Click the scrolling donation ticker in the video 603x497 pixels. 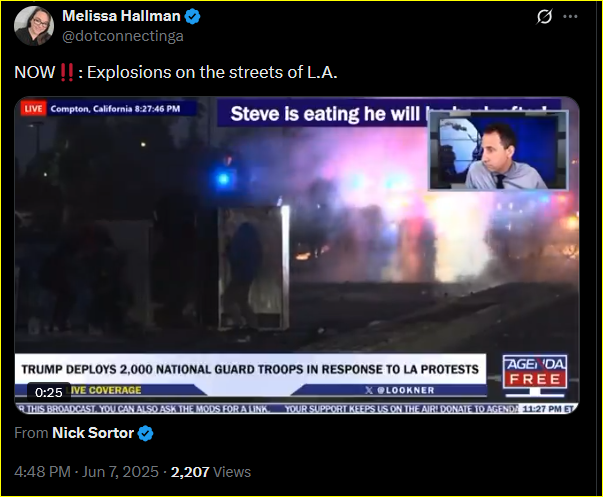[294, 409]
